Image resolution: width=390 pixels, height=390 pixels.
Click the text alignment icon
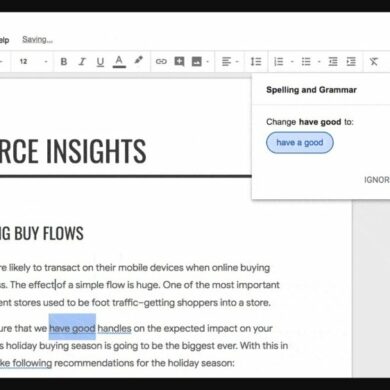pos(226,61)
